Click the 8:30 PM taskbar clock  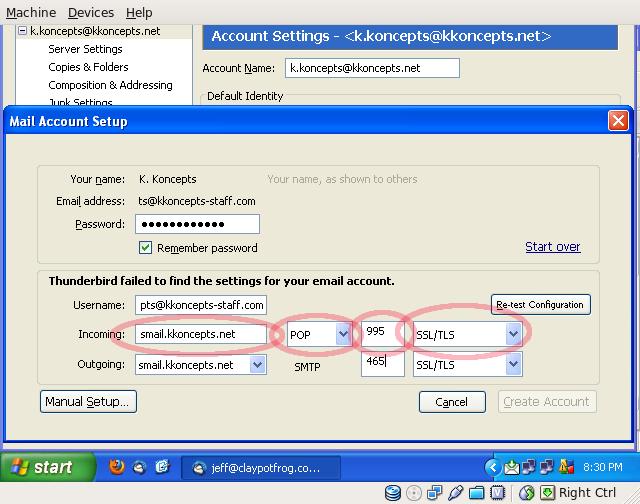(603, 467)
